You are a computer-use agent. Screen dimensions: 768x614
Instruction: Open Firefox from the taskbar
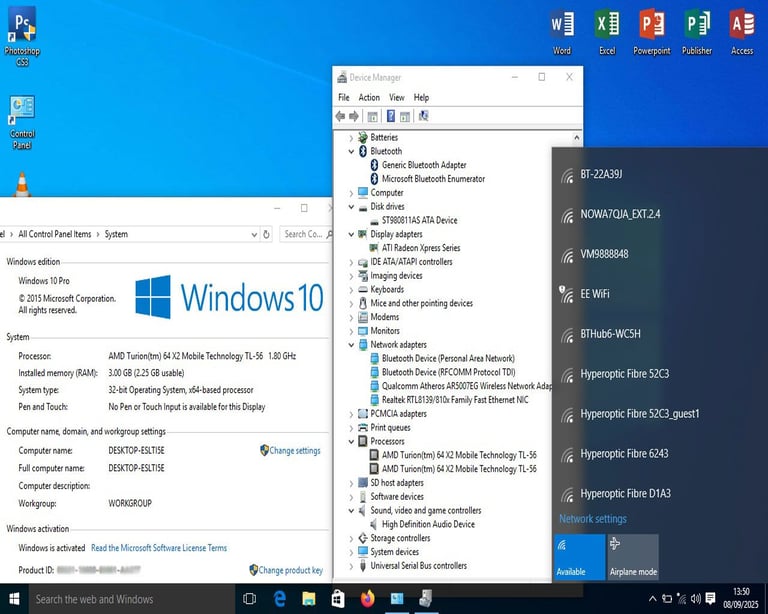[x=367, y=598]
